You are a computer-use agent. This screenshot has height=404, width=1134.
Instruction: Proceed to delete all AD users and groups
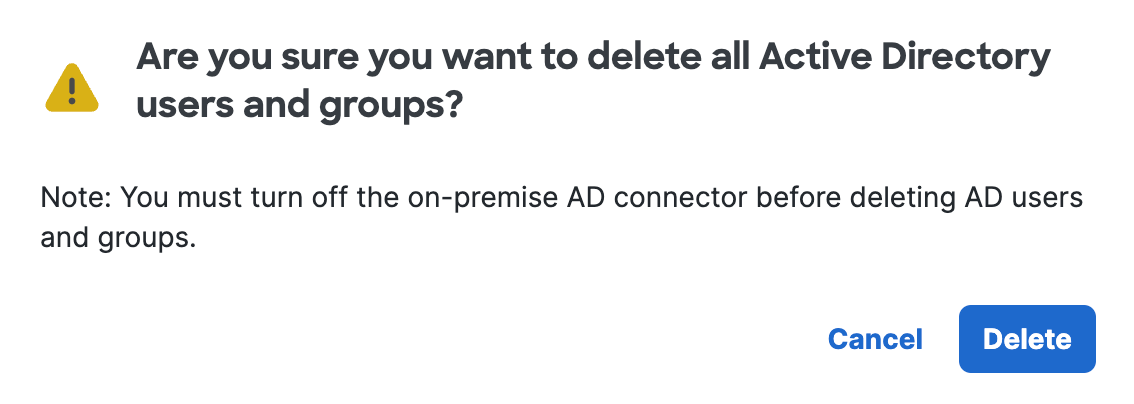[1027, 339]
